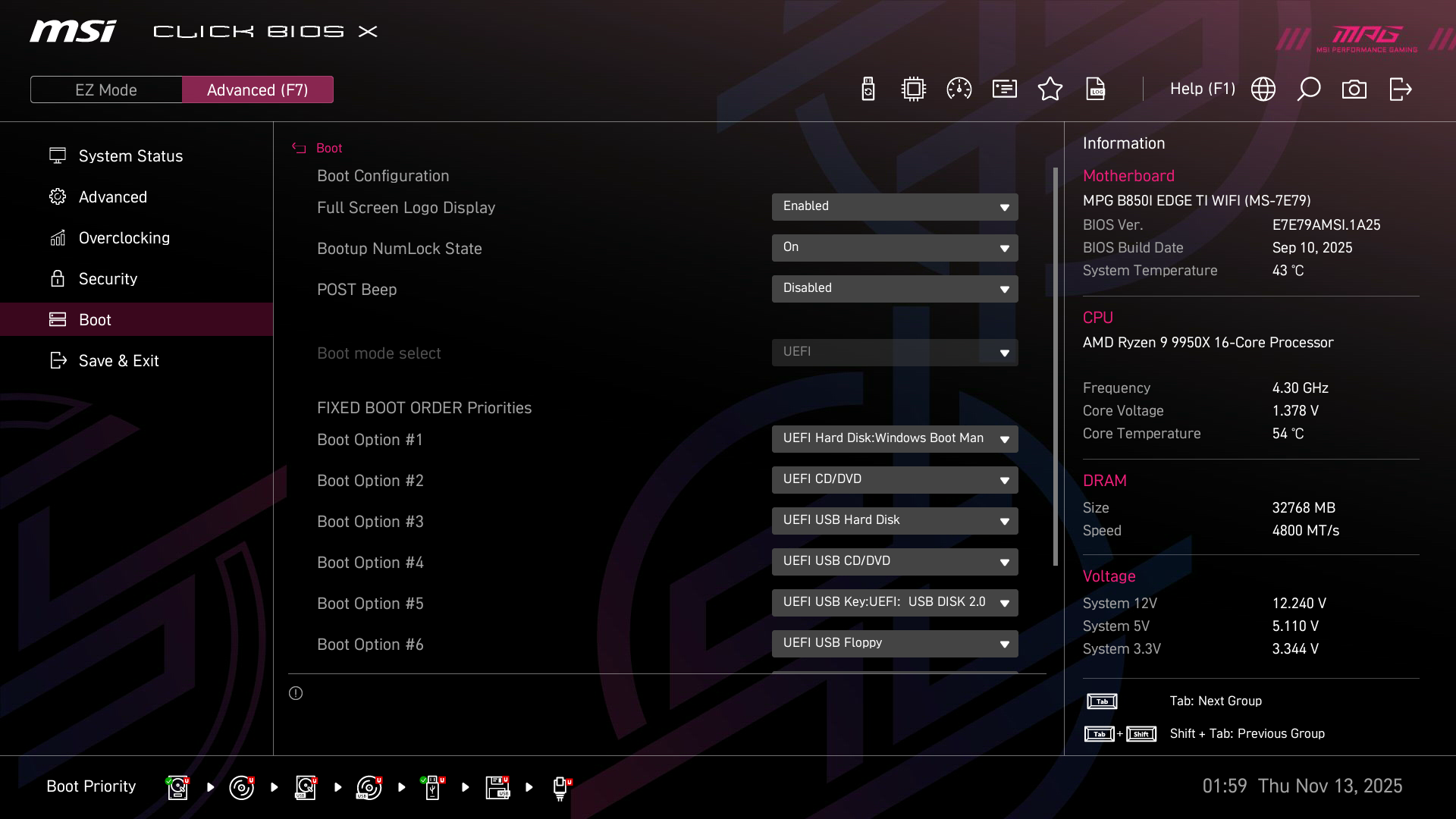
Task: Open the speedometer performance icon
Action: (959, 89)
